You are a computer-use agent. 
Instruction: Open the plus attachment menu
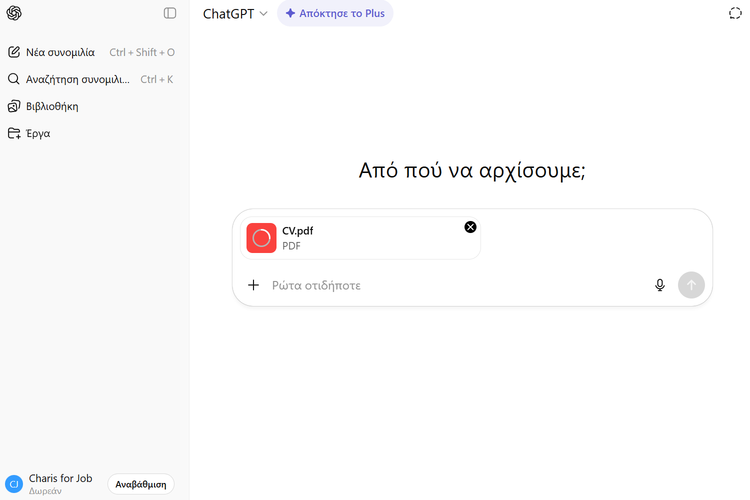(253, 285)
